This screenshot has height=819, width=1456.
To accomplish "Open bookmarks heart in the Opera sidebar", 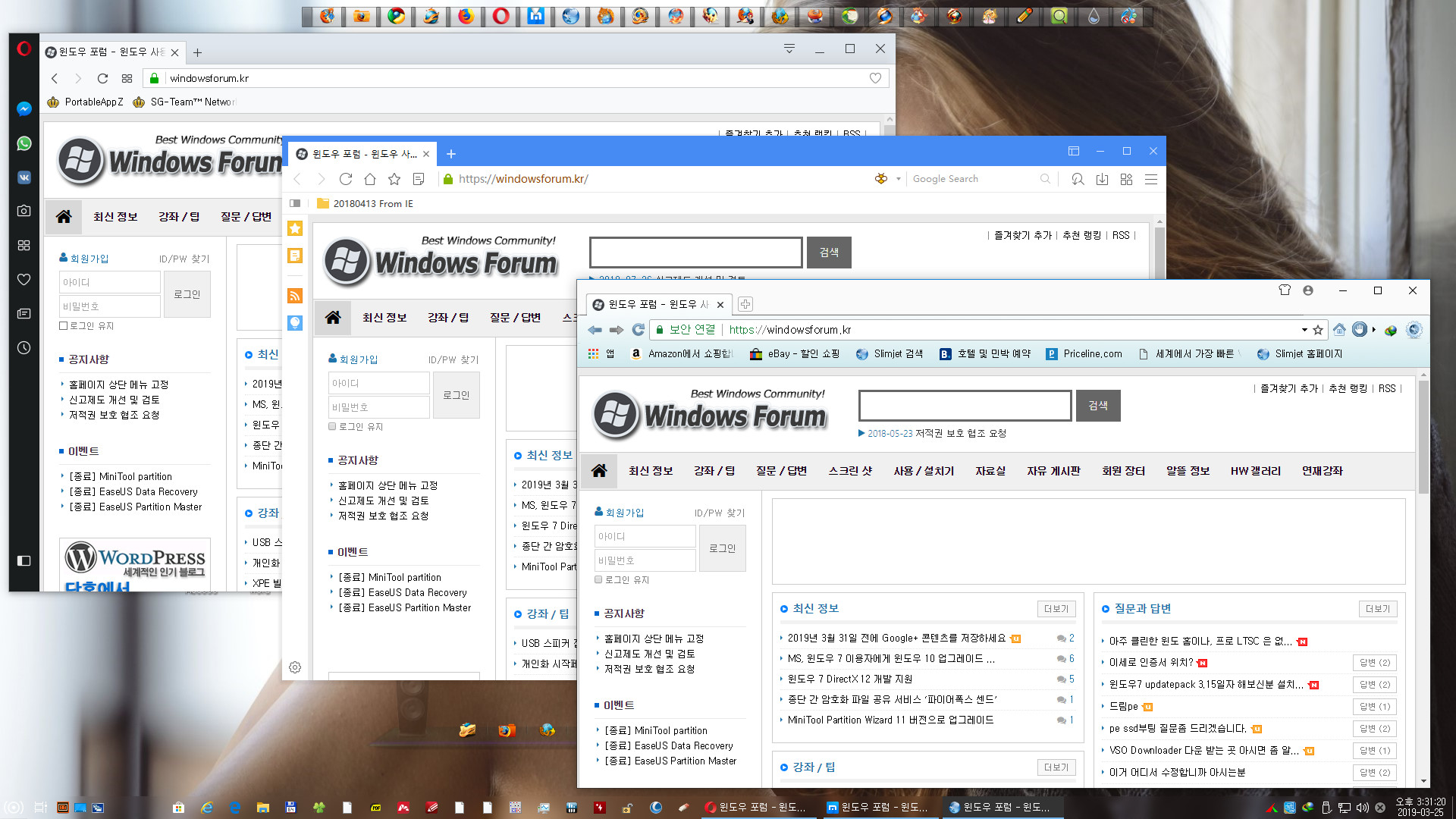I will click(24, 280).
